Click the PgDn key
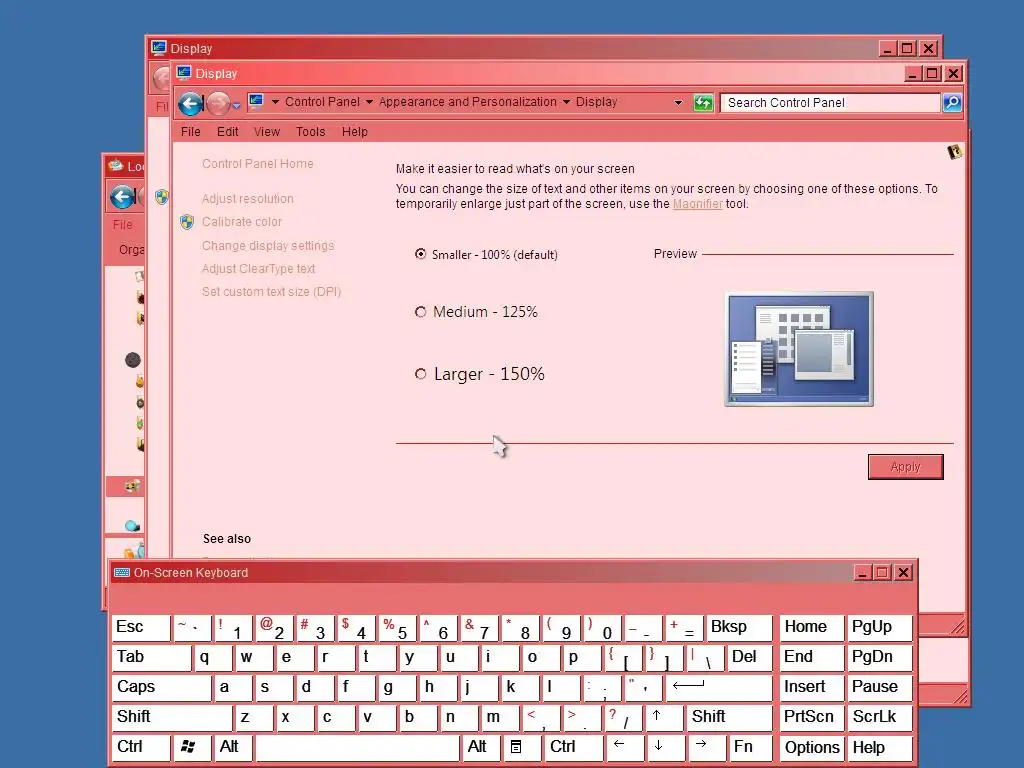1024x768 pixels. (879, 658)
